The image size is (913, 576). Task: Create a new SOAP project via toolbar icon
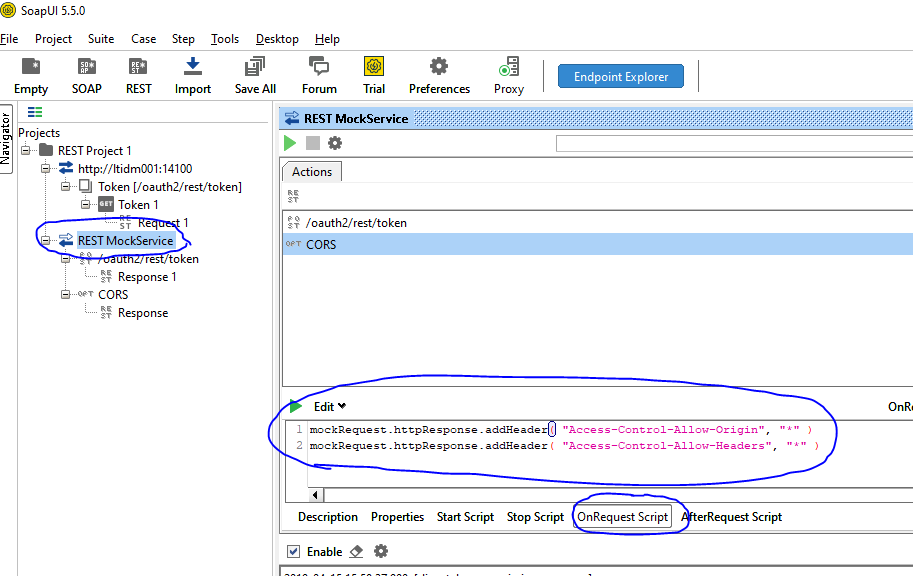click(86, 74)
